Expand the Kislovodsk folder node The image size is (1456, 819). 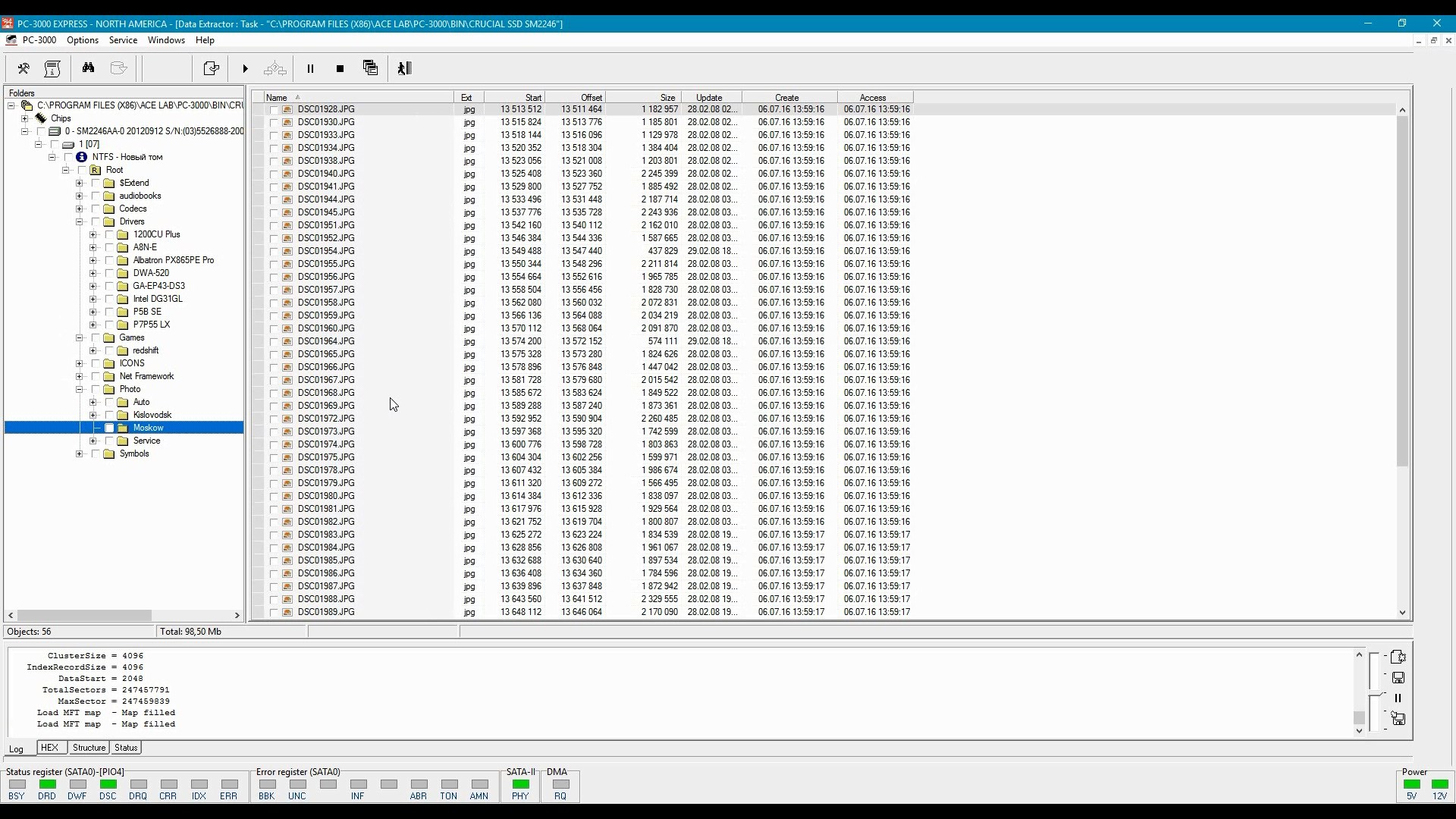(x=93, y=416)
